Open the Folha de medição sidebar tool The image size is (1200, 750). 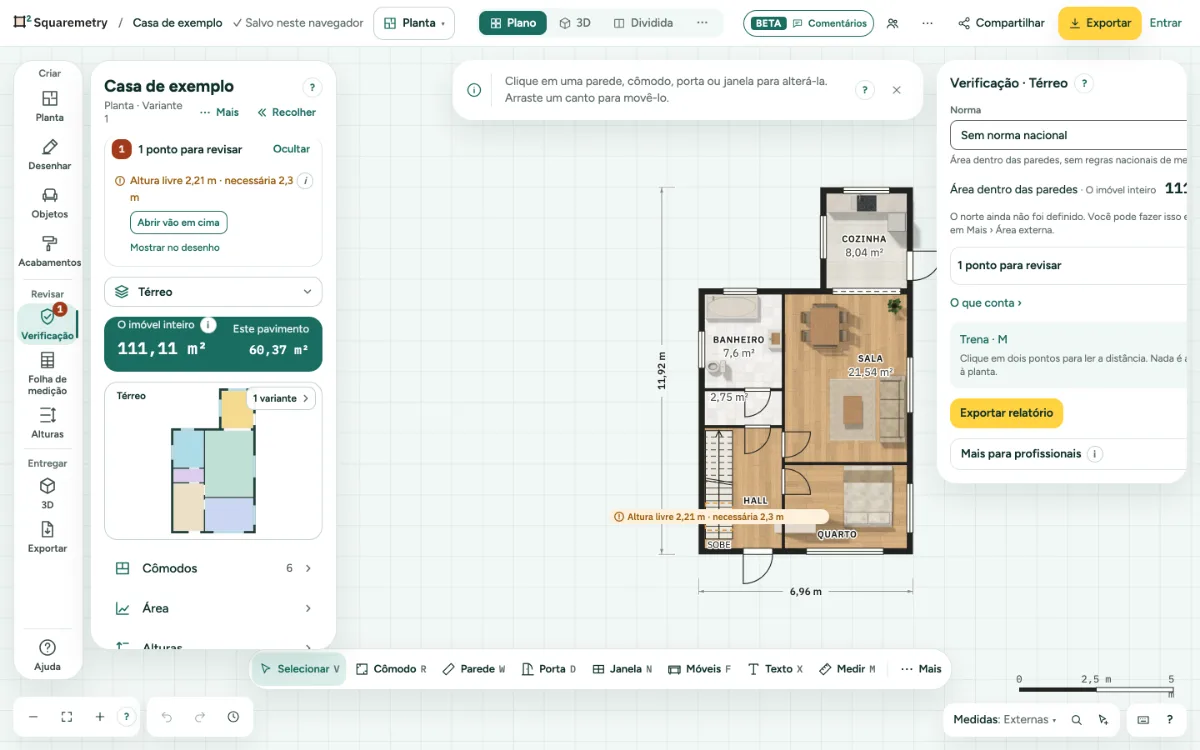(x=47, y=373)
